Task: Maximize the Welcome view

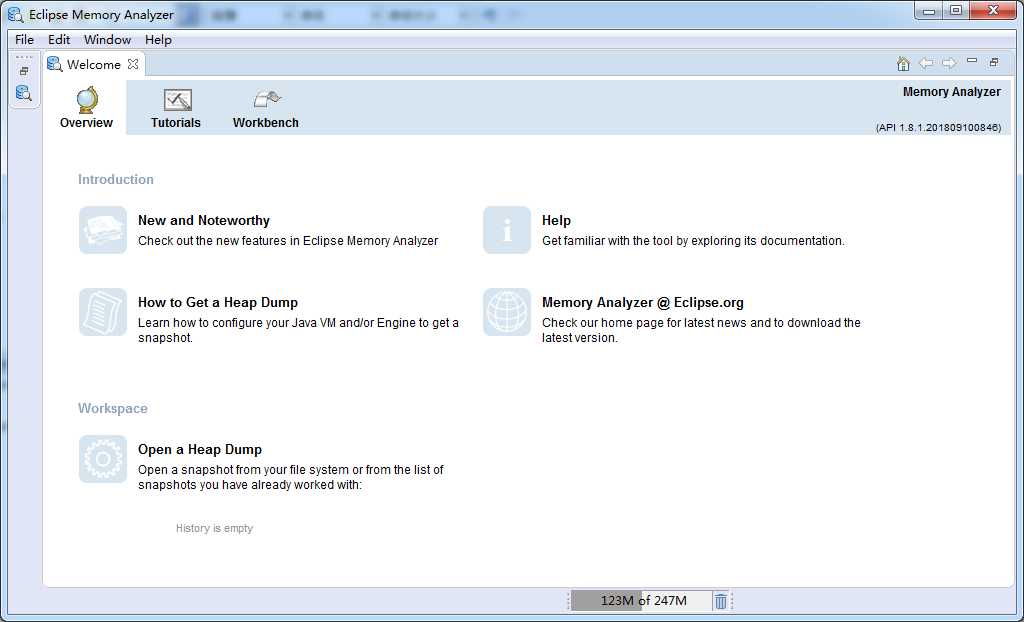Action: coord(994,62)
